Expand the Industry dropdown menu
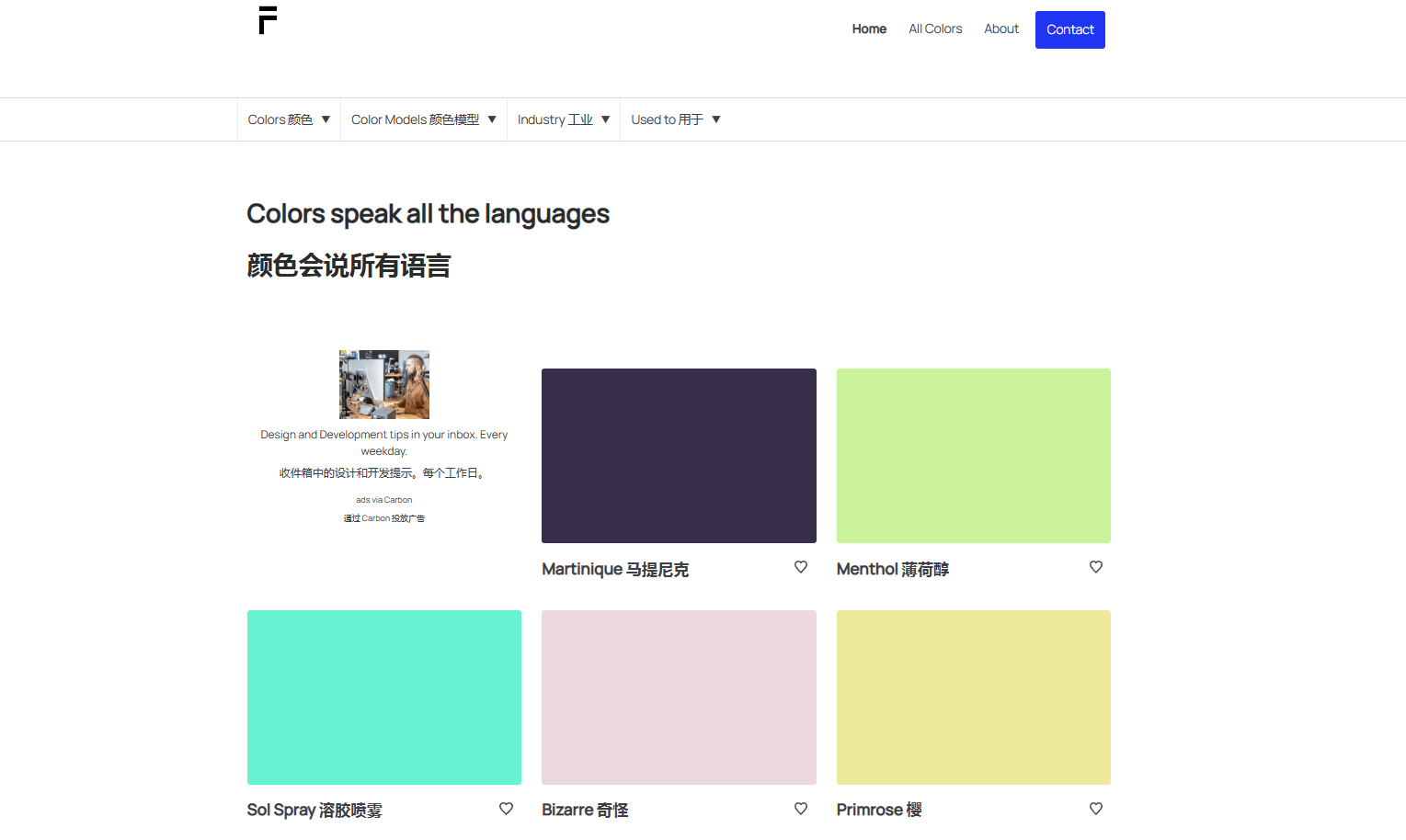1406x840 pixels. pos(563,119)
